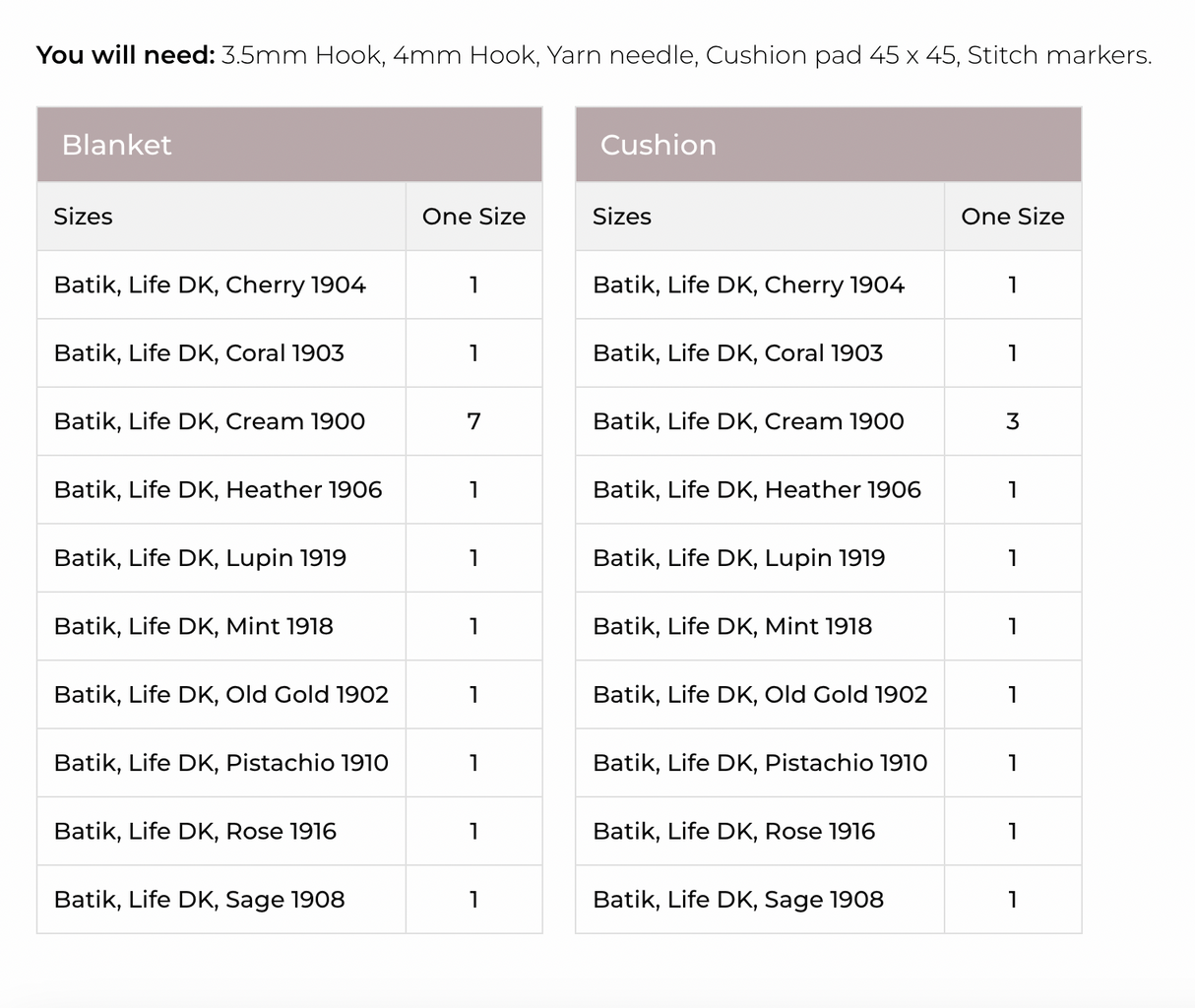The height and width of the screenshot is (1008, 1195).
Task: Click Blanket row Pistachio 1910 label
Action: click(220, 763)
